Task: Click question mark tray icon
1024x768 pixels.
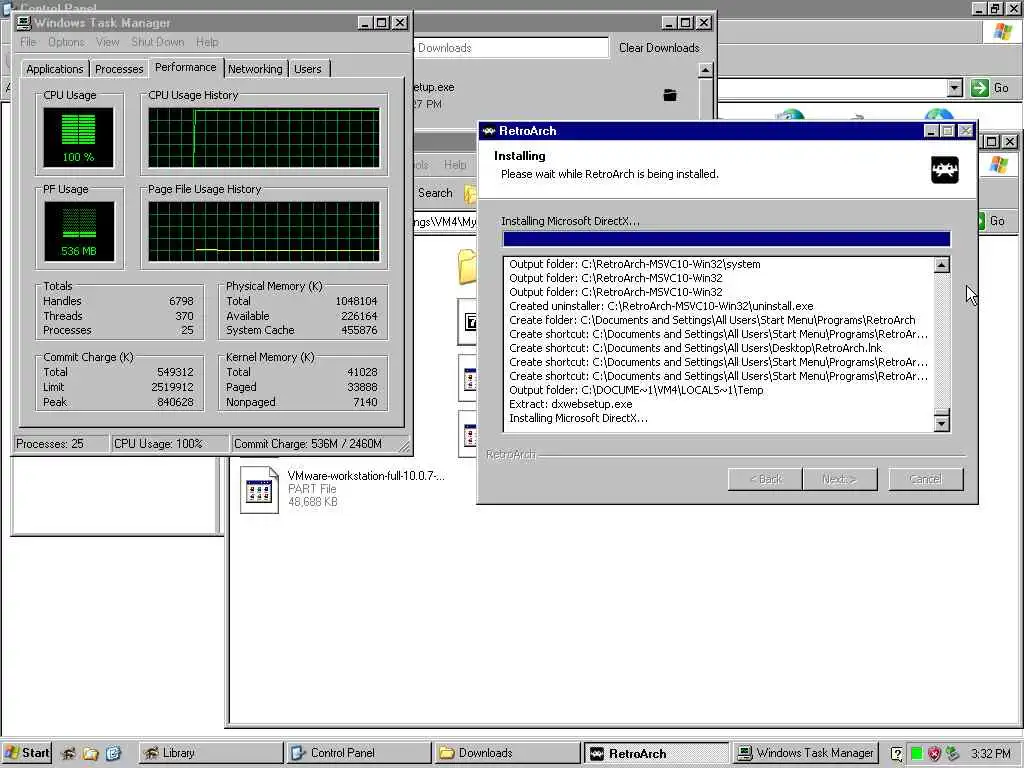Action: (897, 754)
